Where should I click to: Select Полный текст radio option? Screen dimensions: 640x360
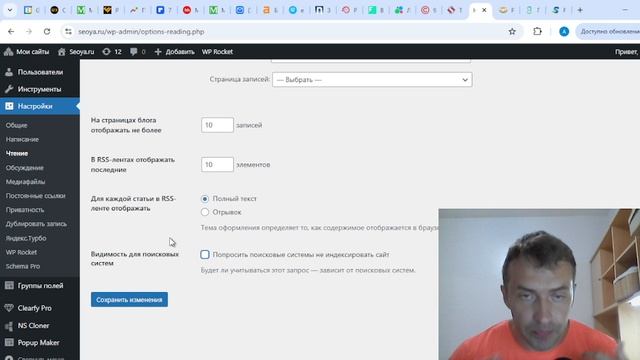pos(205,199)
